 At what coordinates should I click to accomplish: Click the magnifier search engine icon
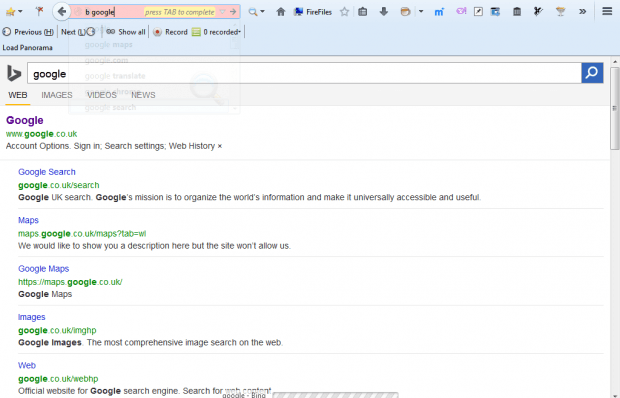pyautogui.click(x=253, y=12)
